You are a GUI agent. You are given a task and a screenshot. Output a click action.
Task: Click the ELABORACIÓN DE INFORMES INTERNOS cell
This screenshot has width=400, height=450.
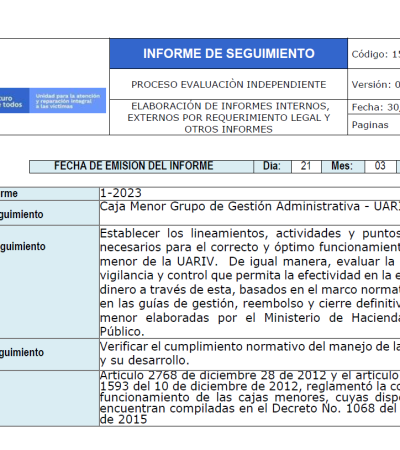point(229,117)
